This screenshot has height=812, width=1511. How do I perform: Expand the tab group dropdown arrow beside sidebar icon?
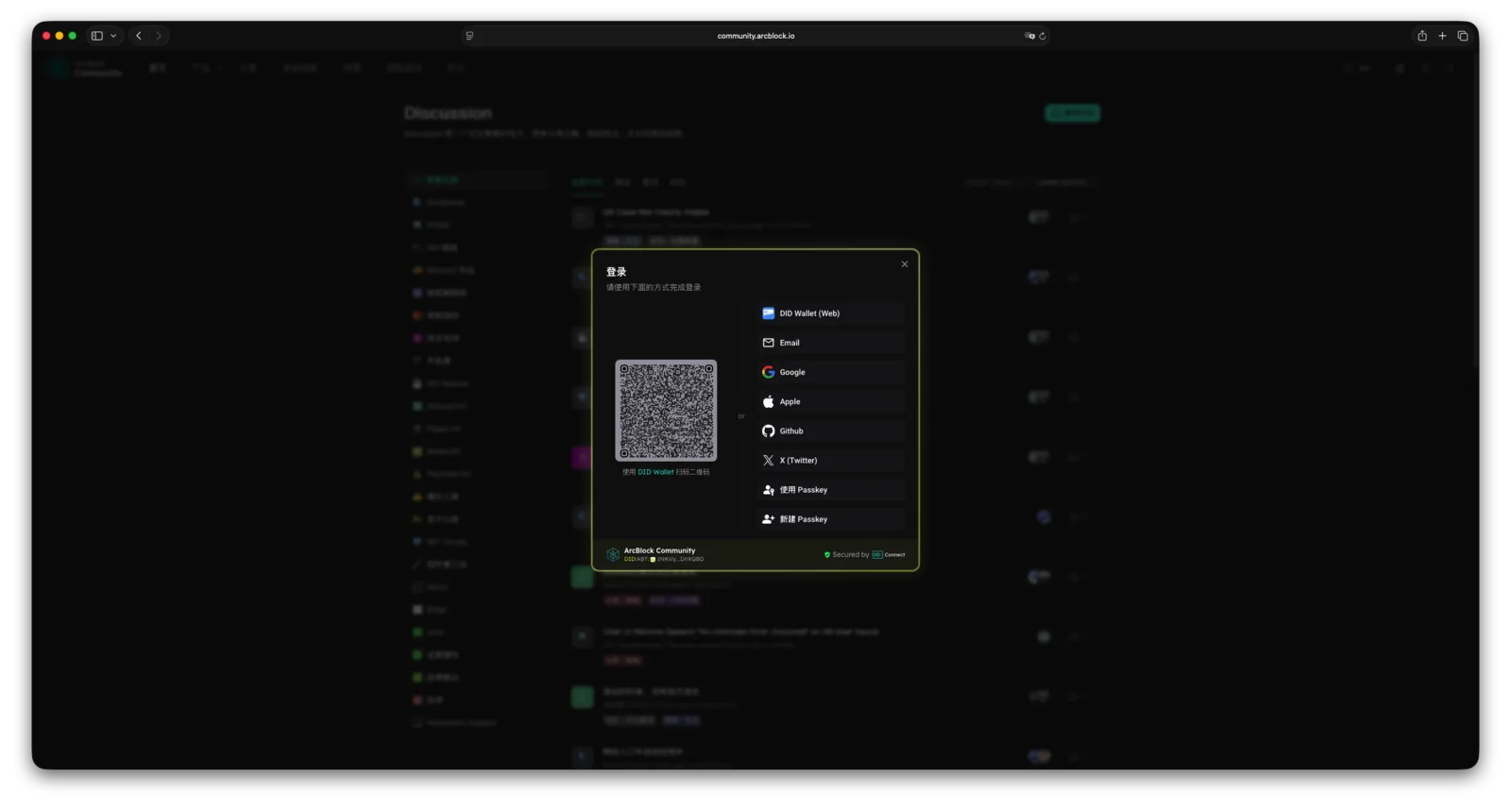tap(113, 36)
